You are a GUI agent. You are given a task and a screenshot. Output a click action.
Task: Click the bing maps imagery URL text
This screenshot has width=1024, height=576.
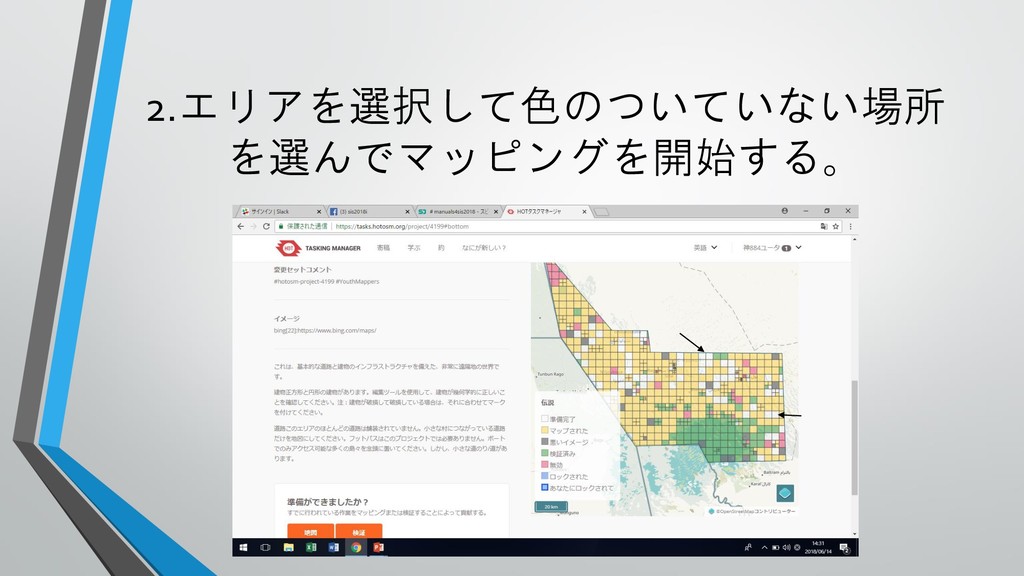coord(325,330)
